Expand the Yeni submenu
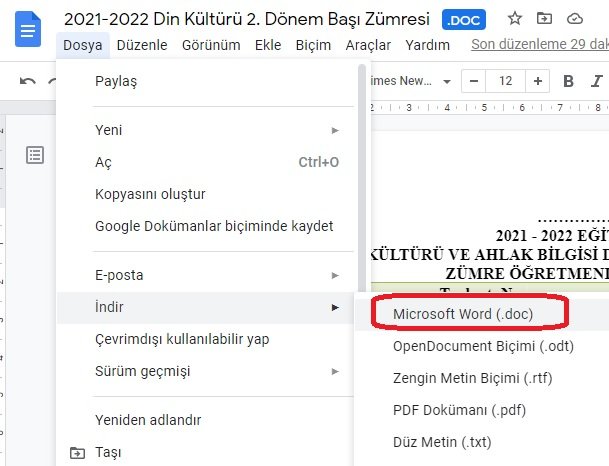Screen dimensions: 609x466 click(205, 130)
